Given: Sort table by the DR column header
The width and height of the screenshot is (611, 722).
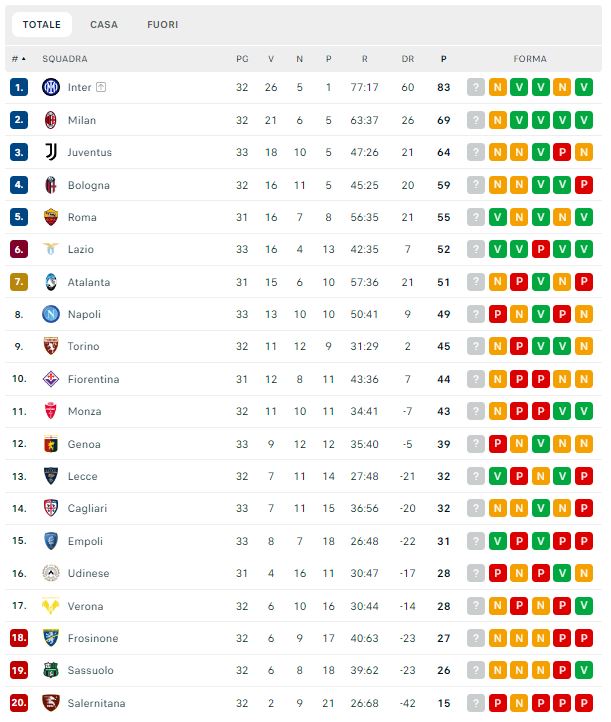Looking at the screenshot, I should coord(408,59).
